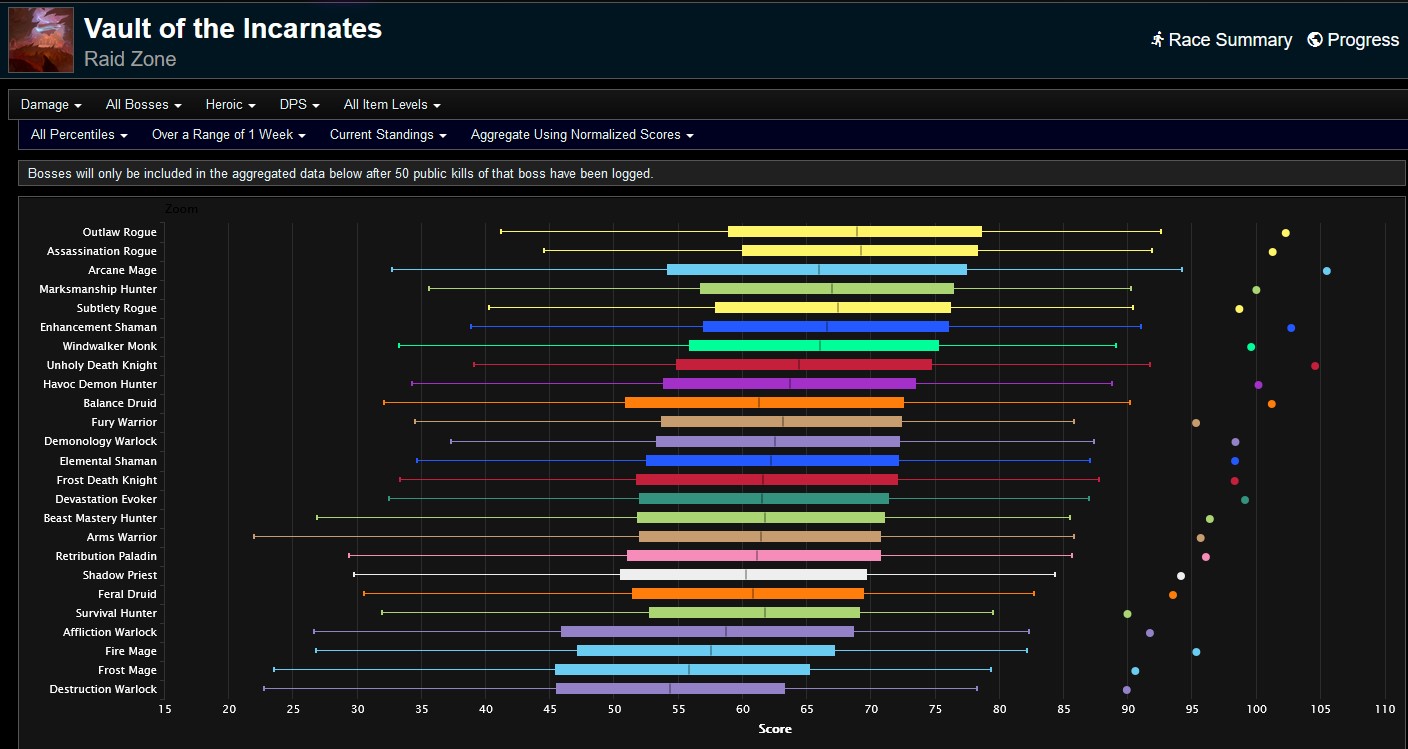Open the All Item Levels filter
Viewport: 1408px width, 749px height.
392,104
